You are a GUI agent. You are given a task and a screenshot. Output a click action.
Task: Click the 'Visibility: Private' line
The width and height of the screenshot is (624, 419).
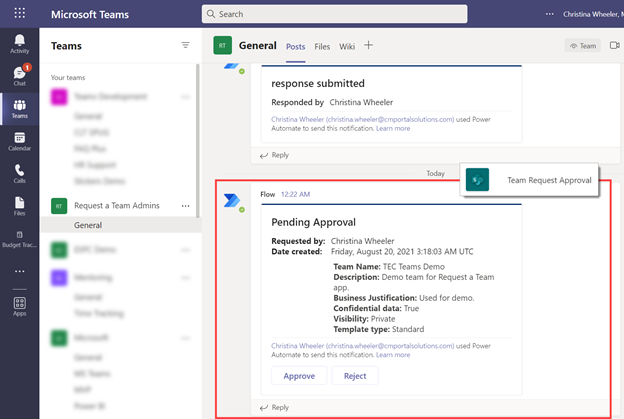coord(365,319)
